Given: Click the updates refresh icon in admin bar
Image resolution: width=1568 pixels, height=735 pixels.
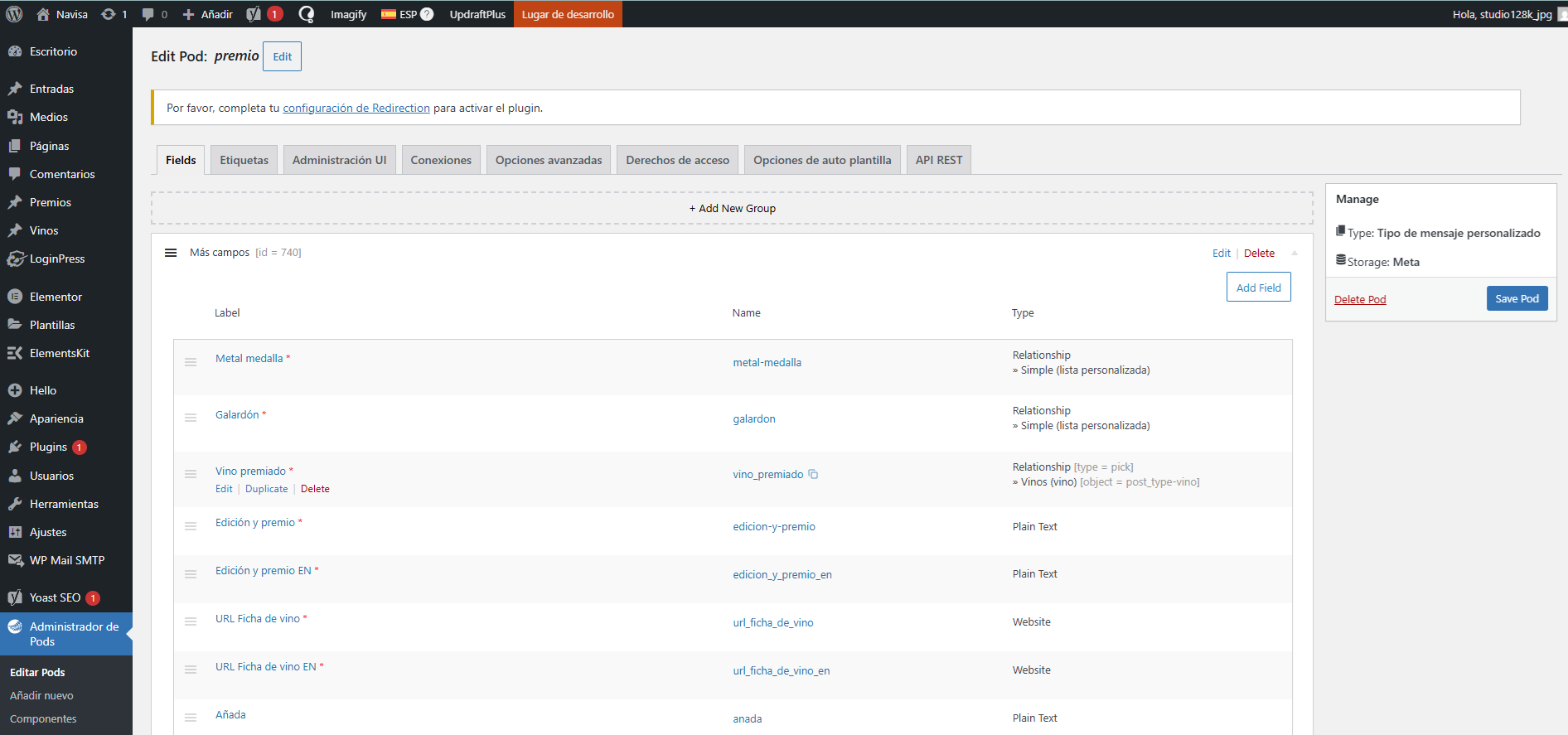Looking at the screenshot, I should pos(109,14).
